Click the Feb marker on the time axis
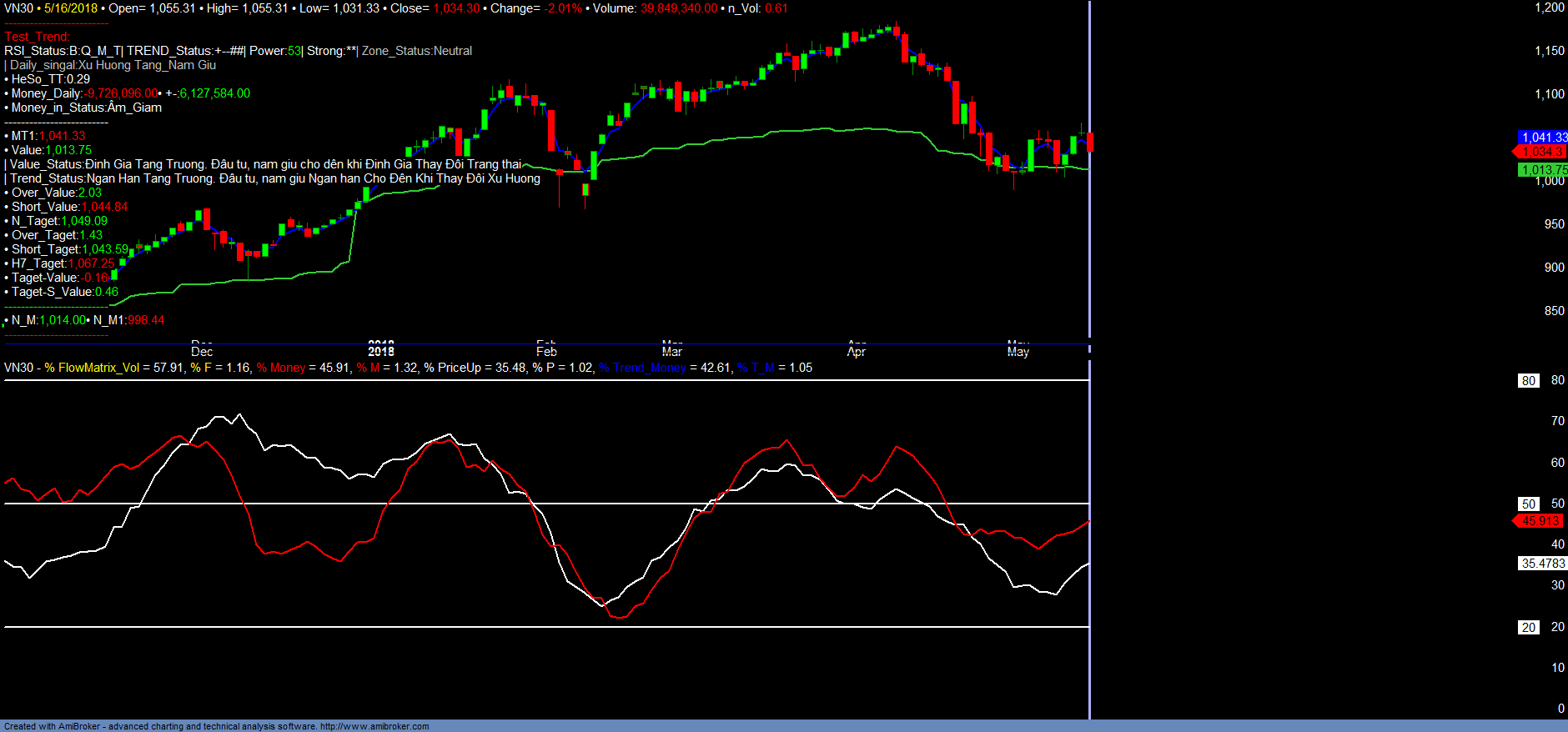Image resolution: width=1568 pixels, height=732 pixels. coord(546,351)
